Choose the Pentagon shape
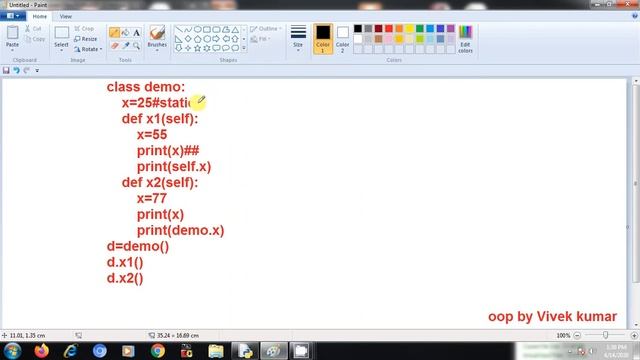 198,39
